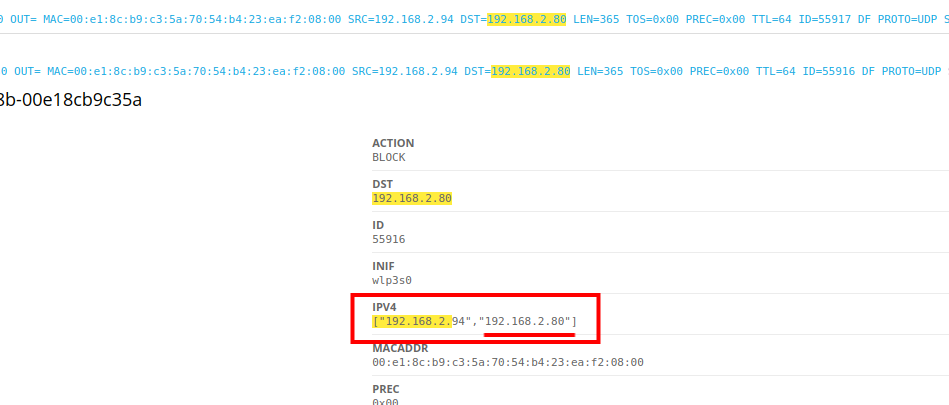Select the DST value 192.168.2.80
This screenshot has height=405, width=949.
(x=412, y=199)
